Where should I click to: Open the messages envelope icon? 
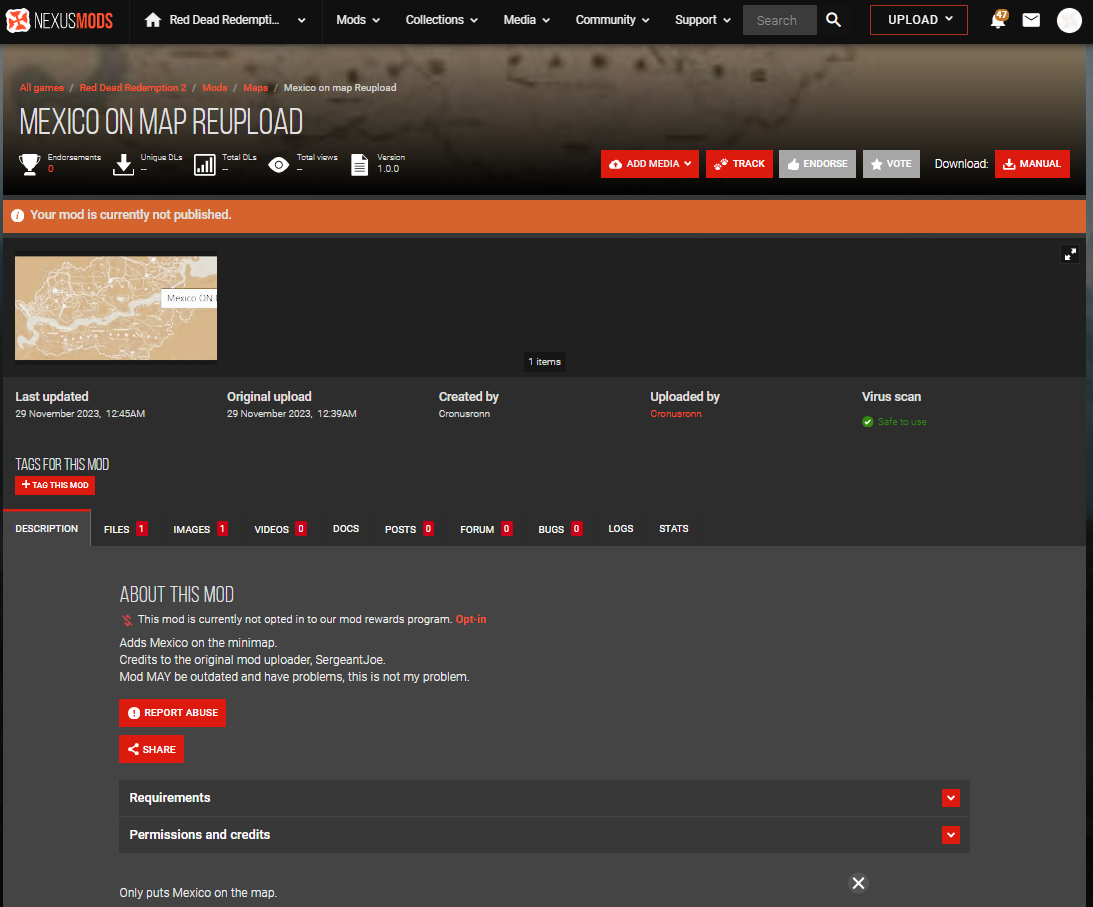(1031, 20)
